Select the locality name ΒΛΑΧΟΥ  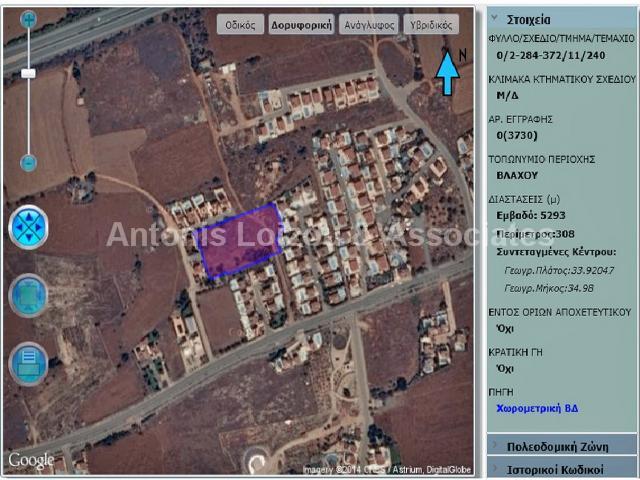517,176
